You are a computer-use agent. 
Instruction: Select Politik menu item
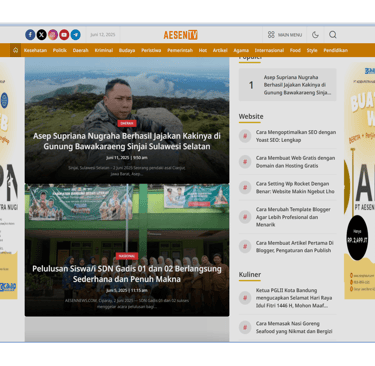(x=60, y=50)
